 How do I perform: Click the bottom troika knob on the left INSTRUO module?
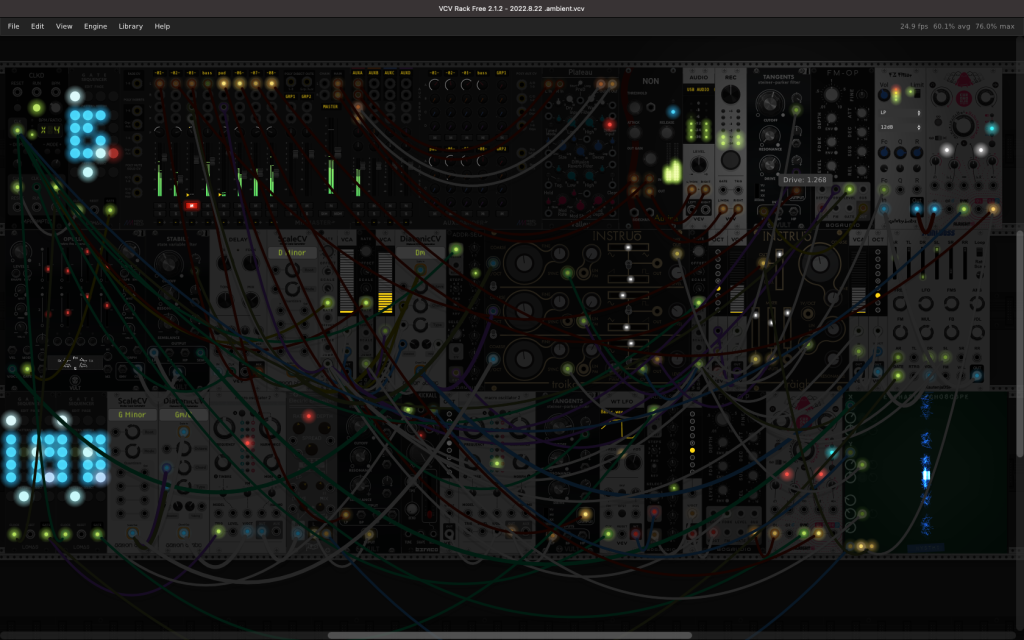[524, 358]
